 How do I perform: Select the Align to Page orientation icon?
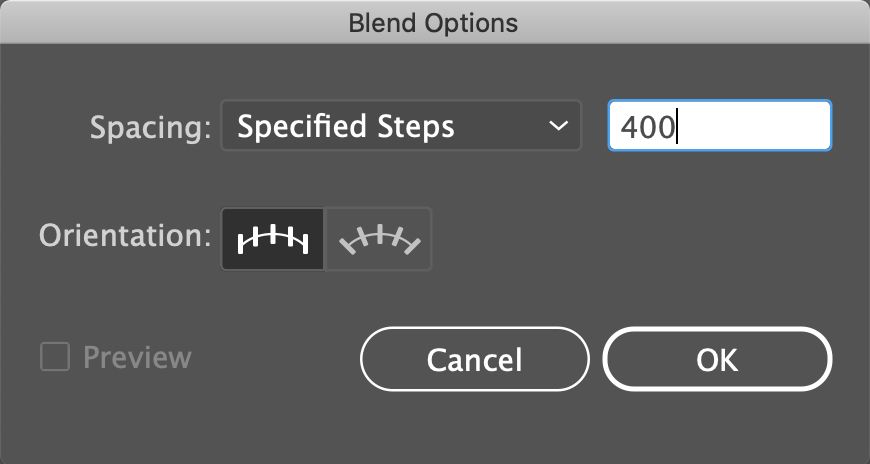point(272,239)
